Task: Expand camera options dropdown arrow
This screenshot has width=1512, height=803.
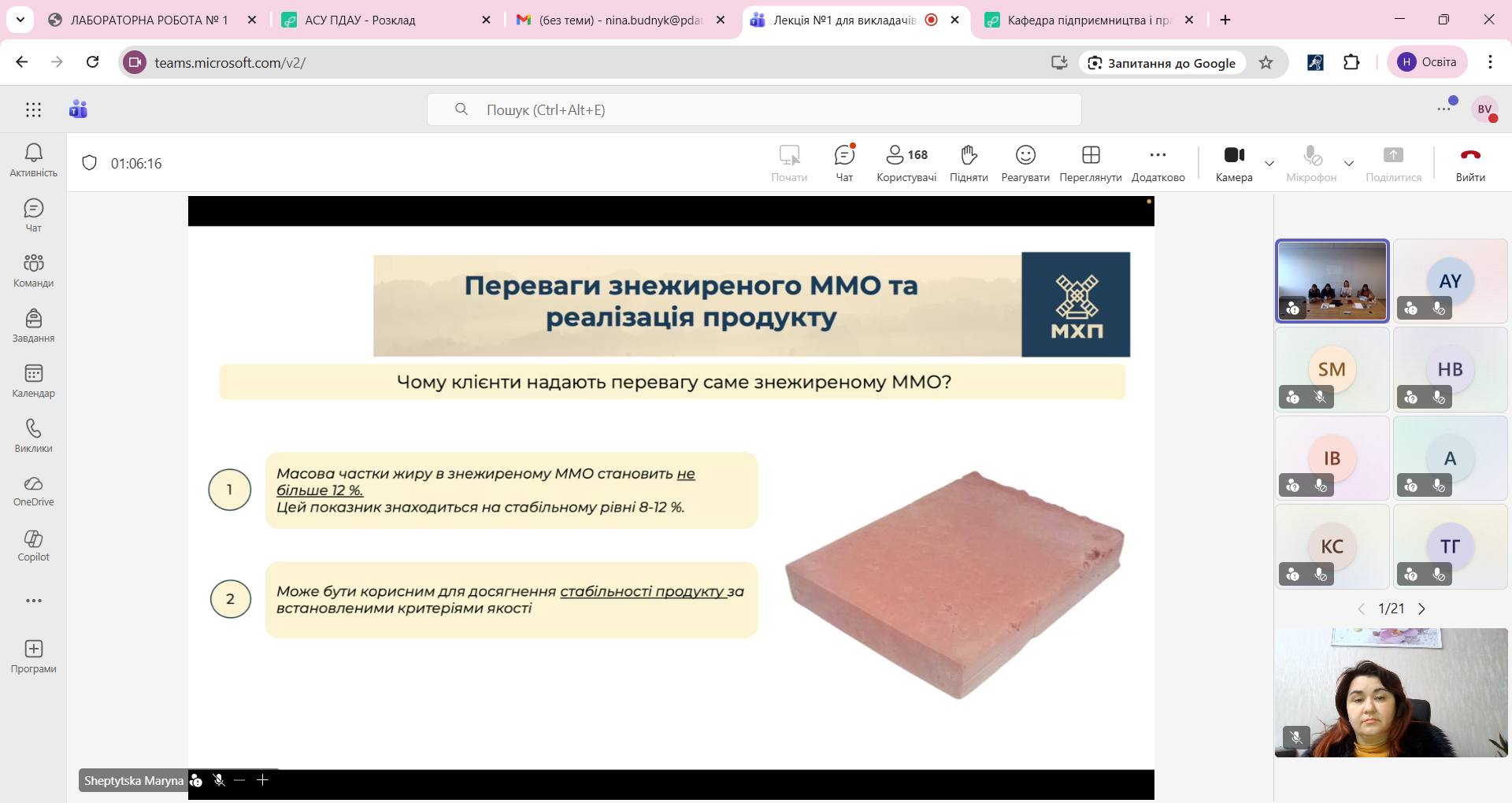Action: 1269,164
